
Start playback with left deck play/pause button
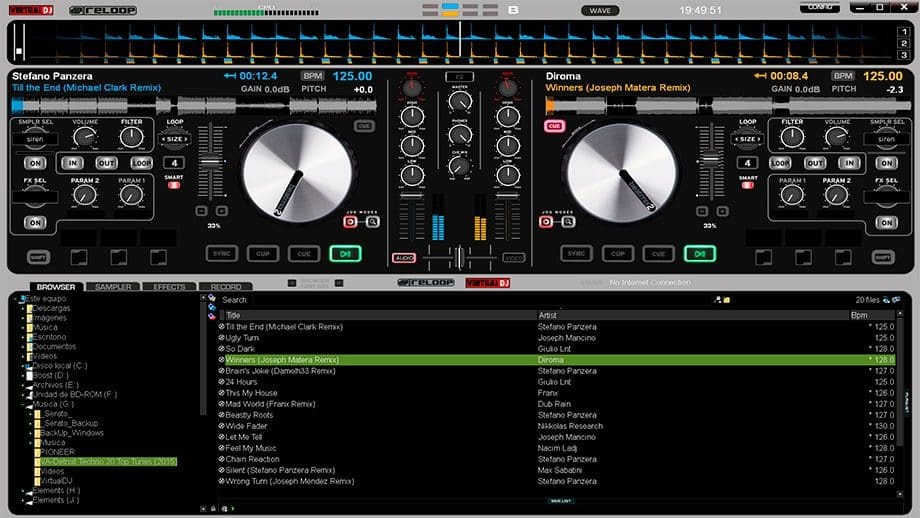pyautogui.click(x=346, y=254)
